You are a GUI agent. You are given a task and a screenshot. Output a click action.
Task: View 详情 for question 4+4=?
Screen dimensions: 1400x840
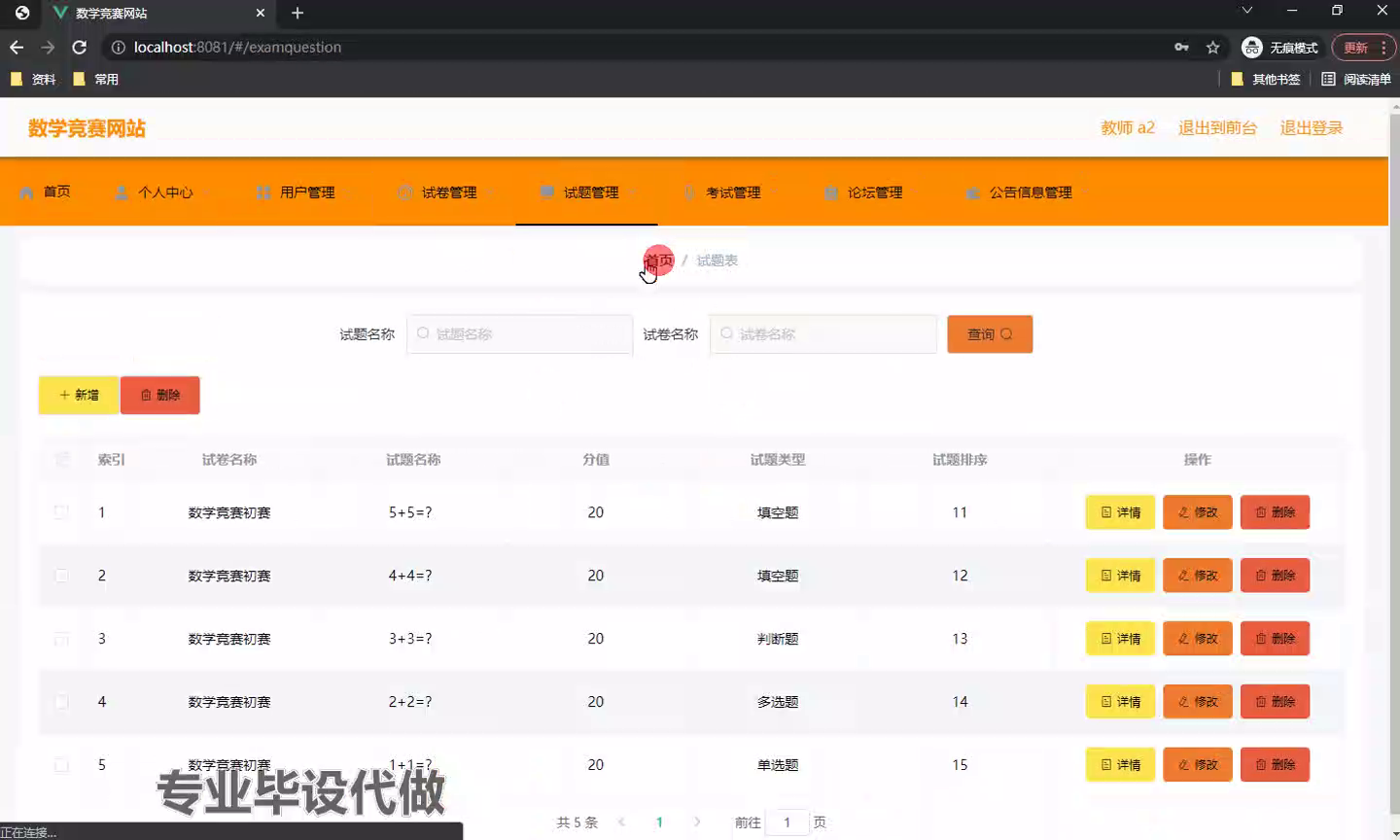pos(1120,575)
